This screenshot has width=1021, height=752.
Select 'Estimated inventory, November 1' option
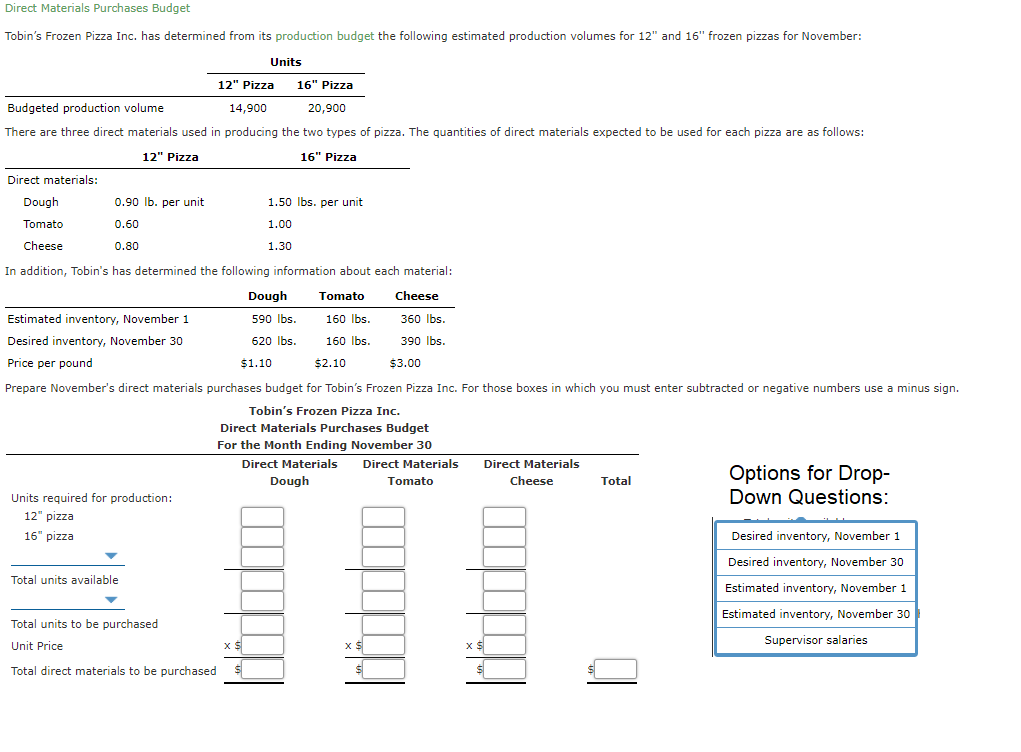(816, 589)
